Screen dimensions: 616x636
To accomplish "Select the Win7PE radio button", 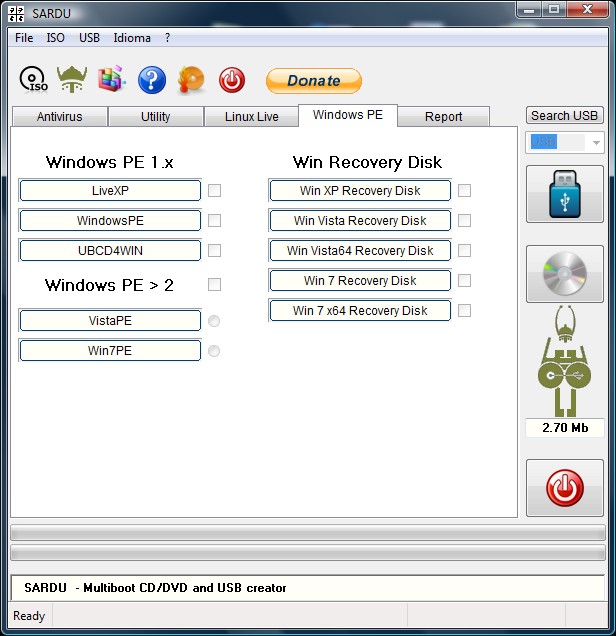I will (214, 351).
